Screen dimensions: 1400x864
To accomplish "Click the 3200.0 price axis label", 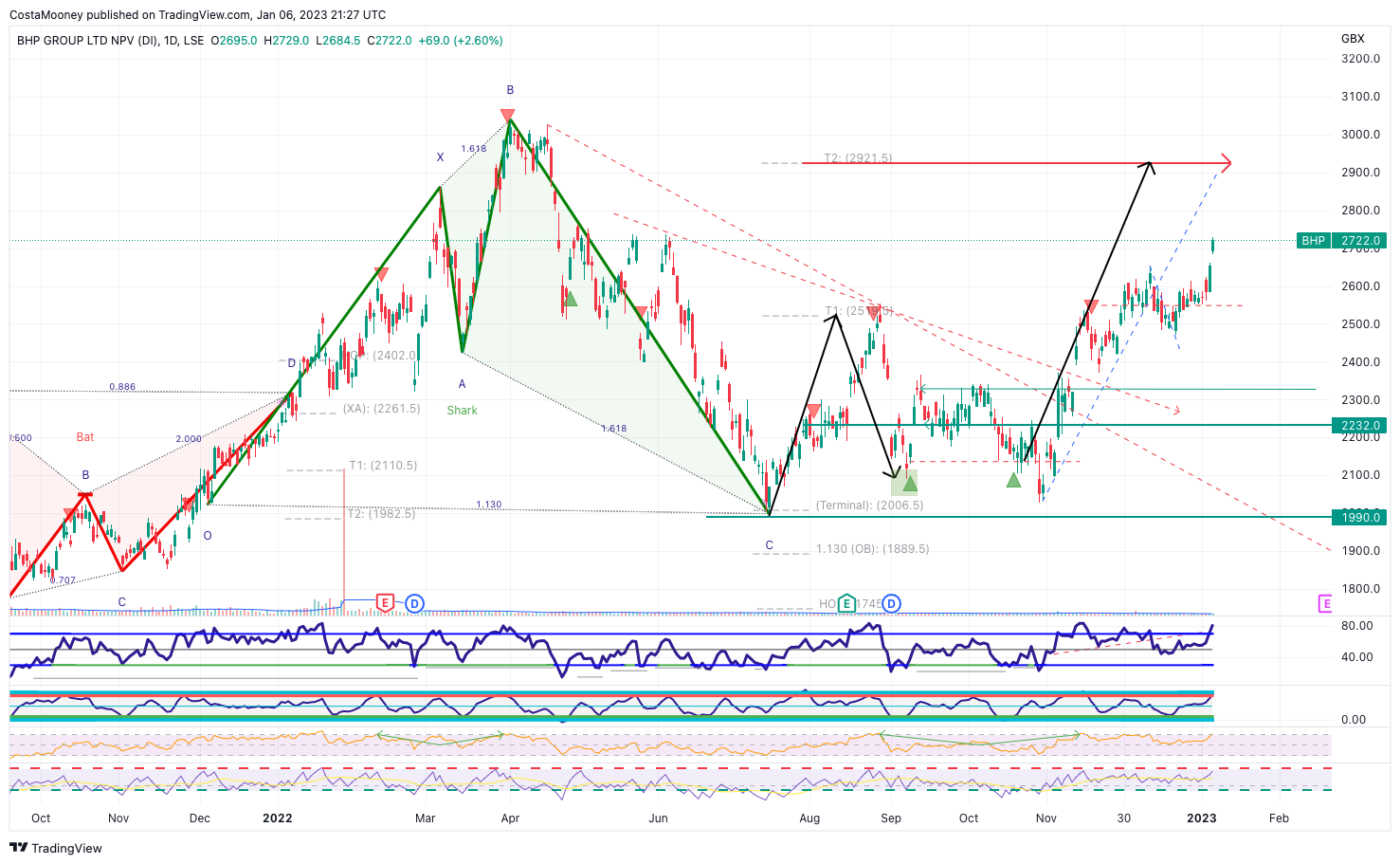I will coord(1361,59).
